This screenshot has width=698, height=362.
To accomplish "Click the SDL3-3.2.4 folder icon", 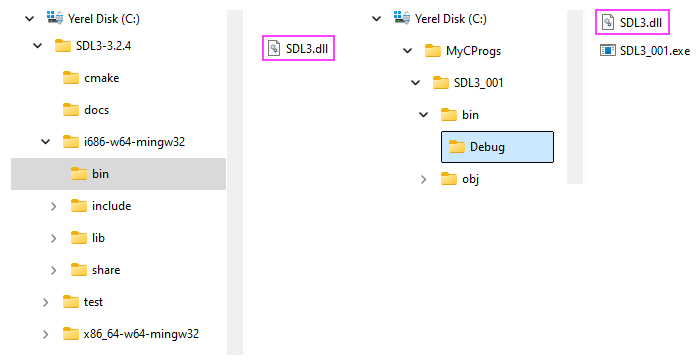I will [63, 46].
